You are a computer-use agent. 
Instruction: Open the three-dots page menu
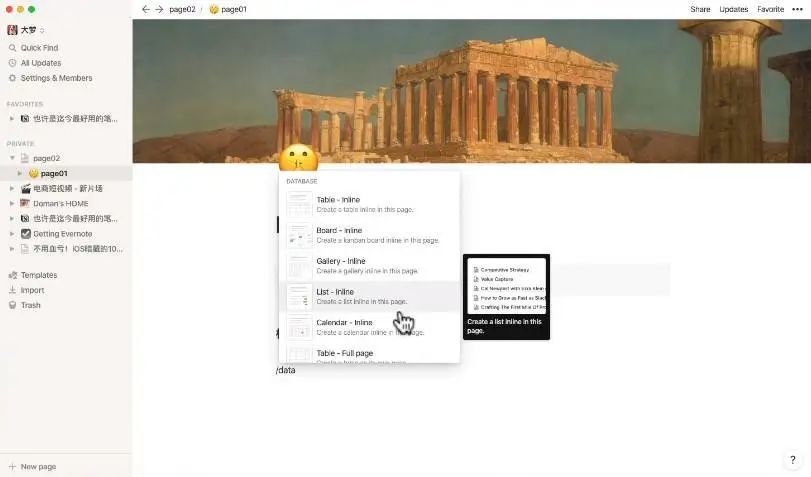pos(797,9)
